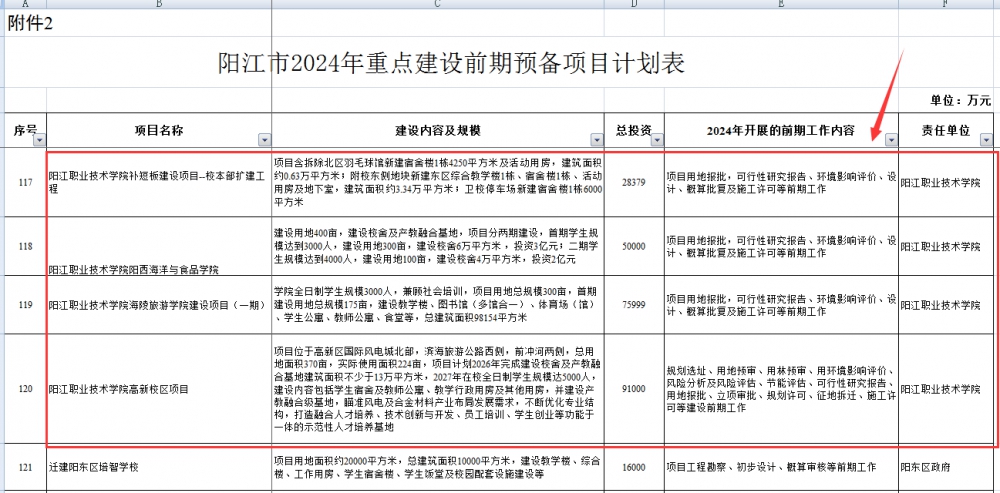Open the 建设内容及规模 filter dropdown

597,140
